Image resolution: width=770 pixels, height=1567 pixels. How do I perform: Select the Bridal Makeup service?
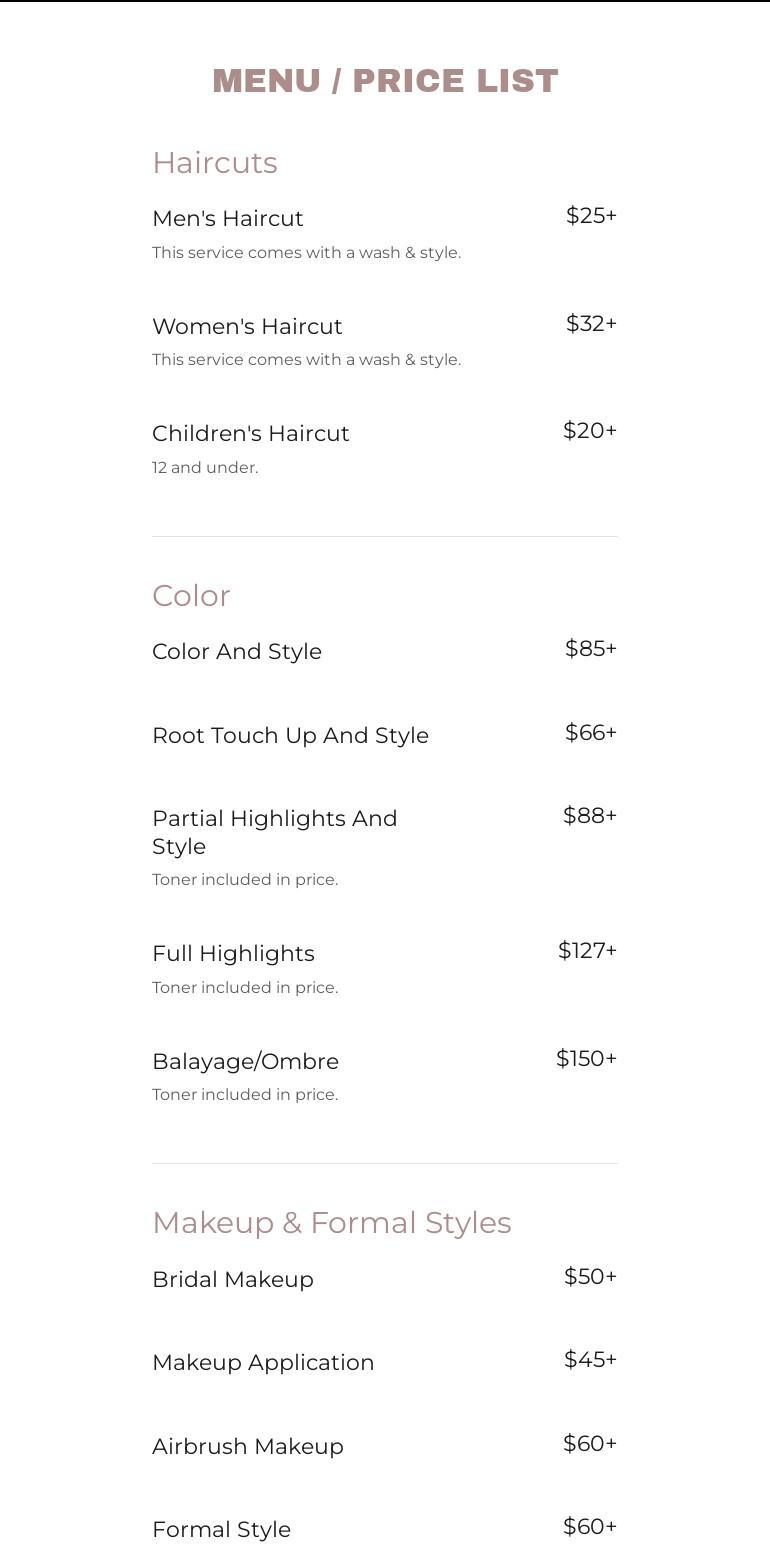tap(233, 1280)
